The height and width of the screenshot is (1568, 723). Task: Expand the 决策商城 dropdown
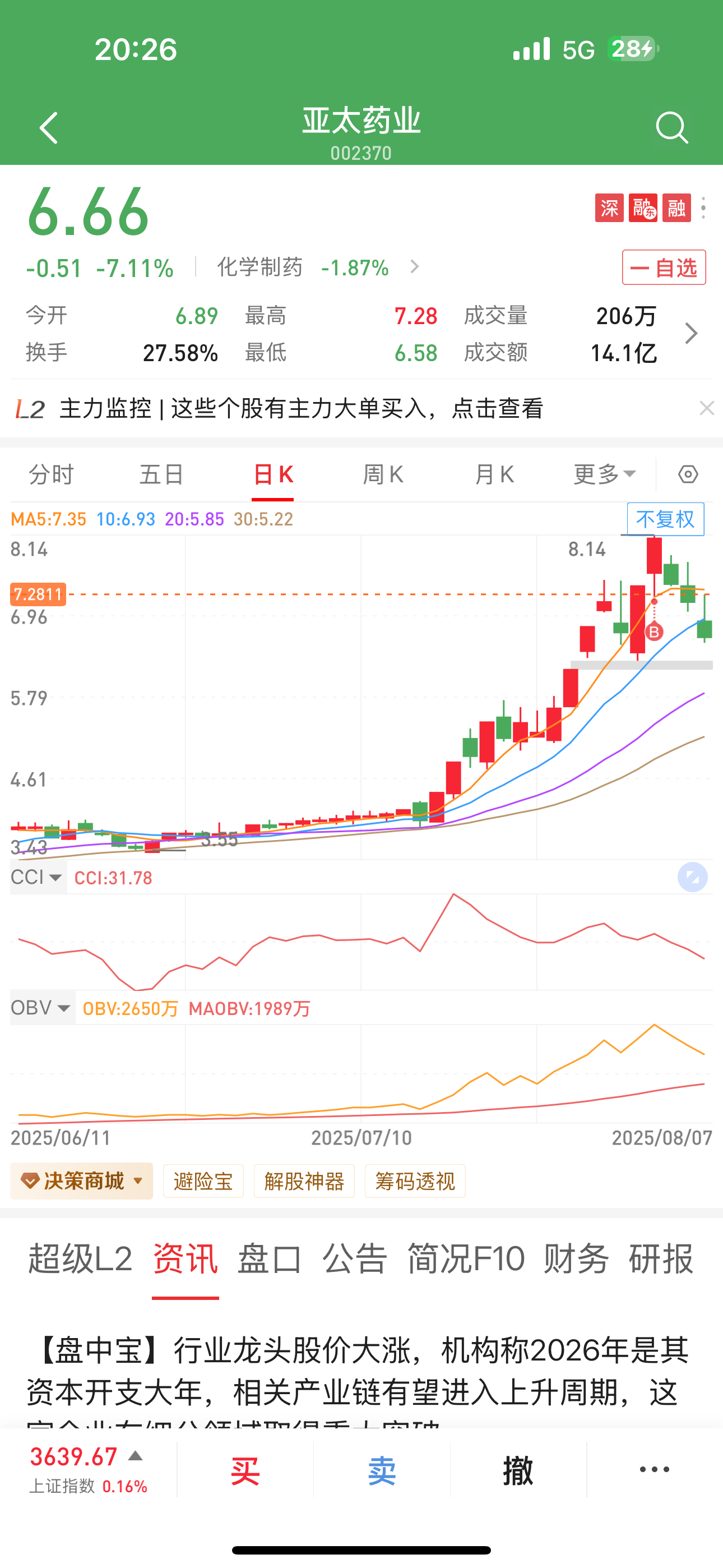[82, 1181]
